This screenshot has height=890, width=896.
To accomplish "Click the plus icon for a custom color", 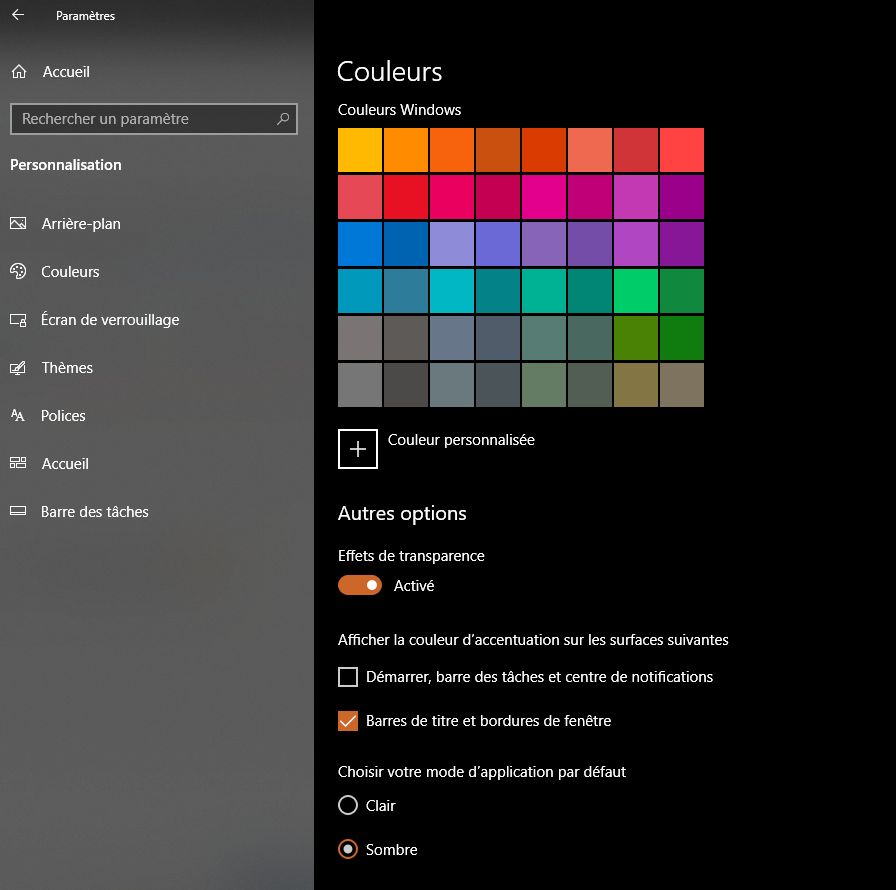I will click(x=358, y=449).
